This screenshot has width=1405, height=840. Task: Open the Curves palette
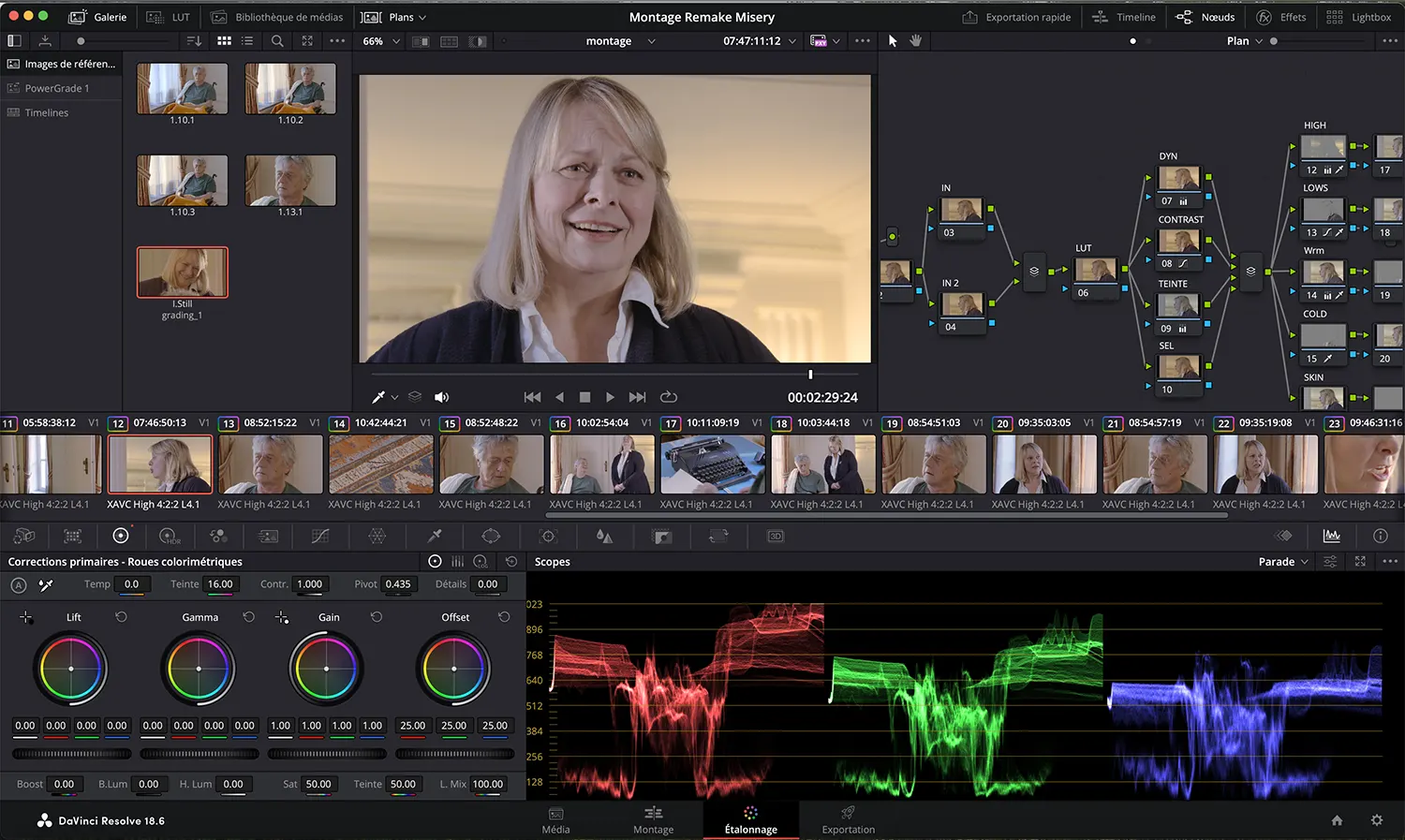(x=319, y=536)
